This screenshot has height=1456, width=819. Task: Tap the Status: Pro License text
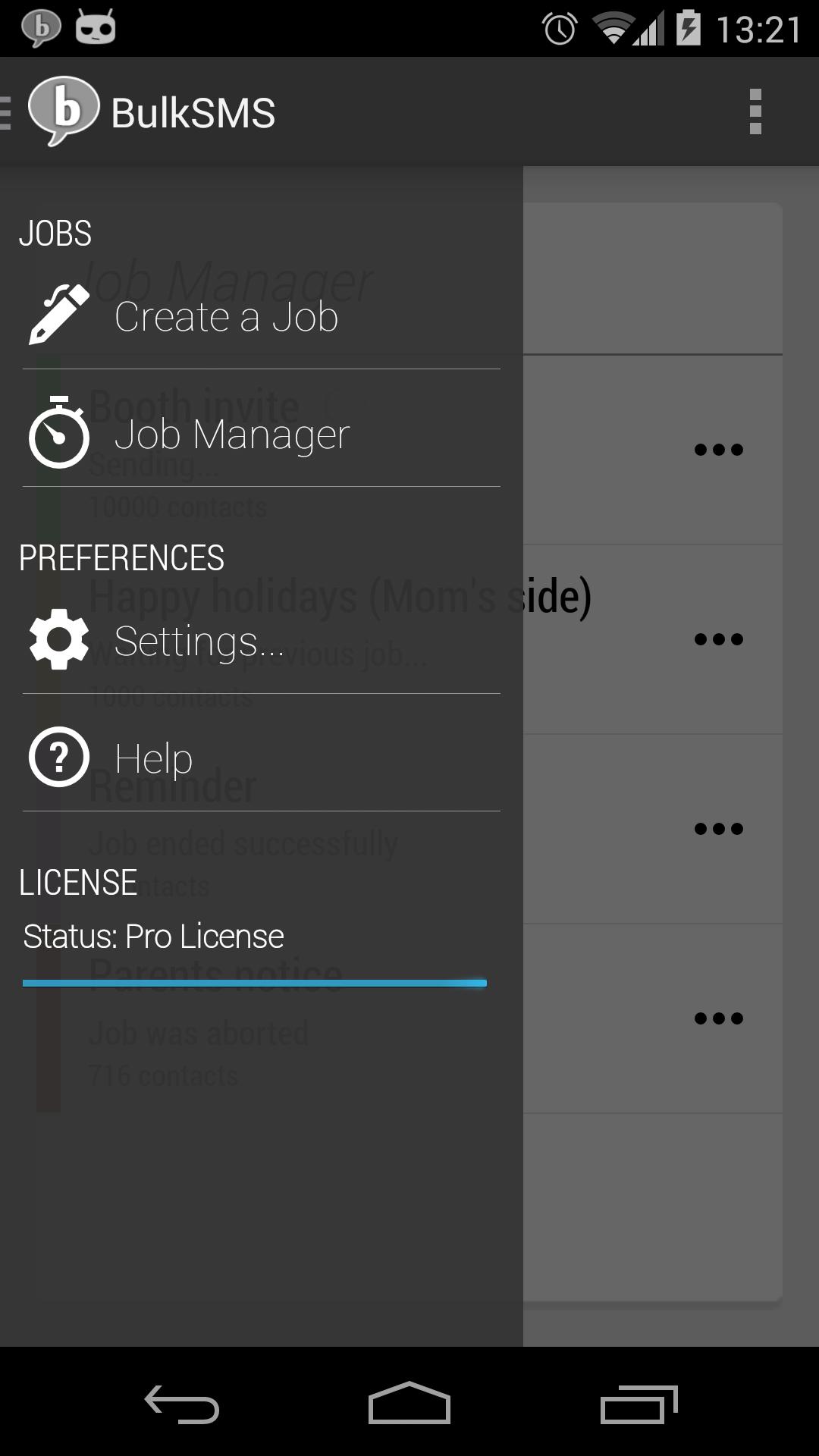154,937
